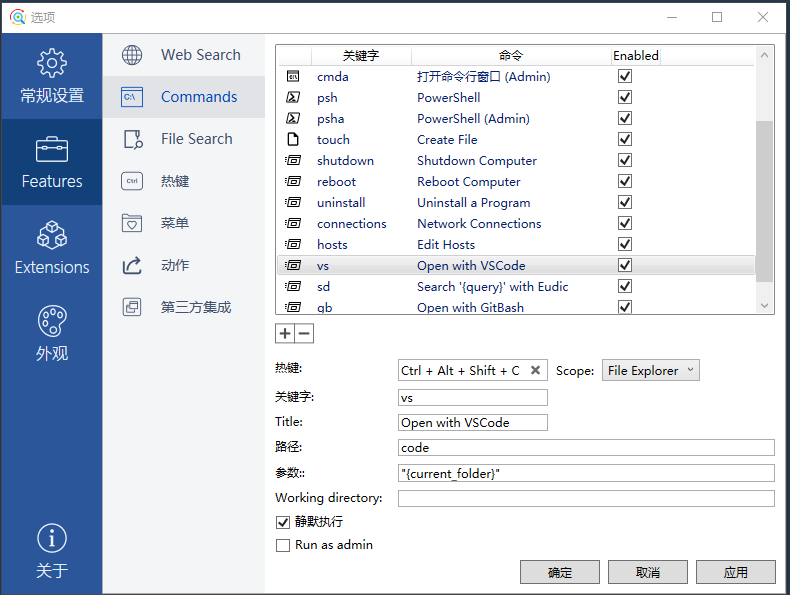Disable the shutdown command's Enabled checkbox
The width and height of the screenshot is (790, 595).
pyautogui.click(x=625, y=161)
